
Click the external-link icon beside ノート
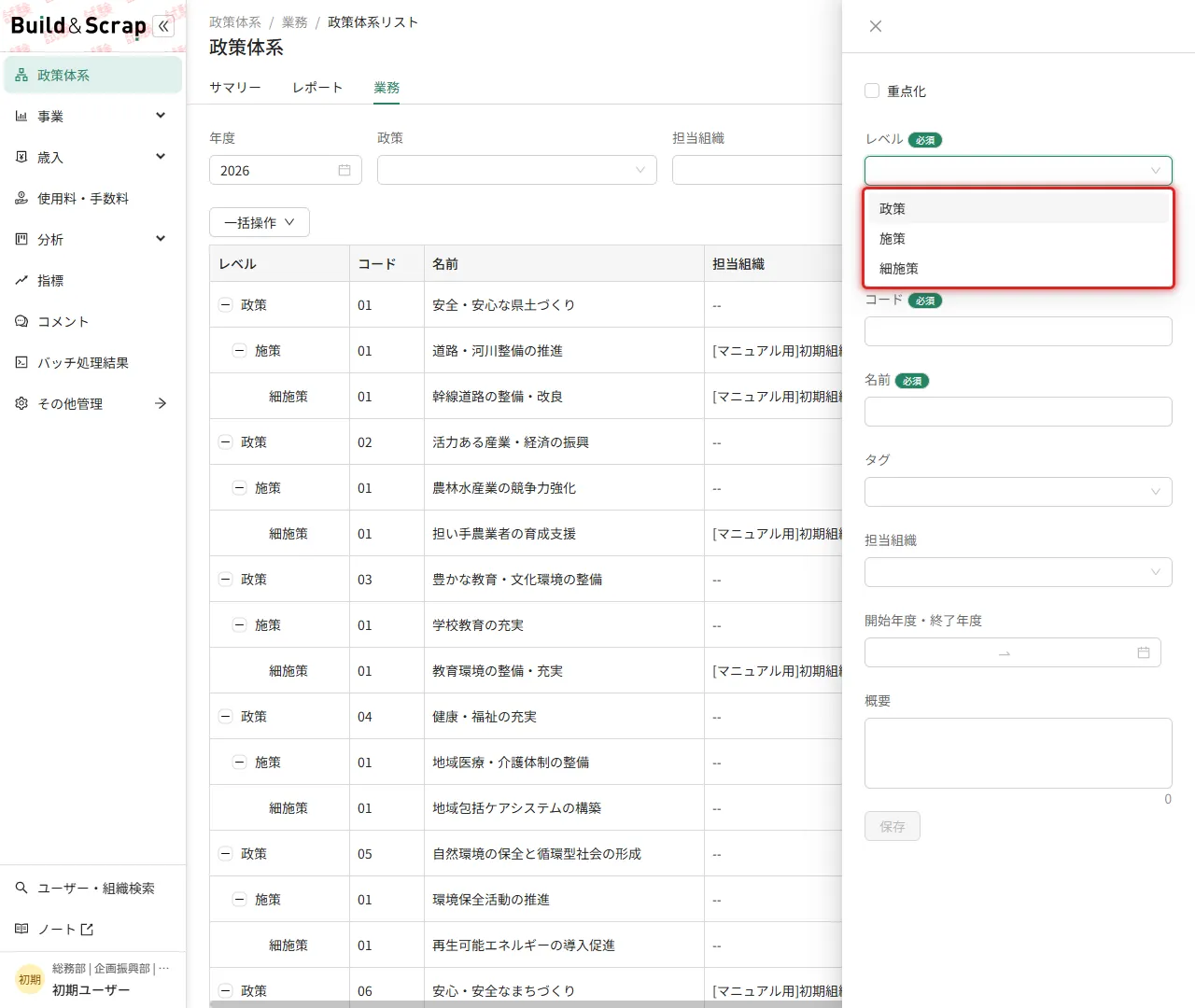pos(88,930)
